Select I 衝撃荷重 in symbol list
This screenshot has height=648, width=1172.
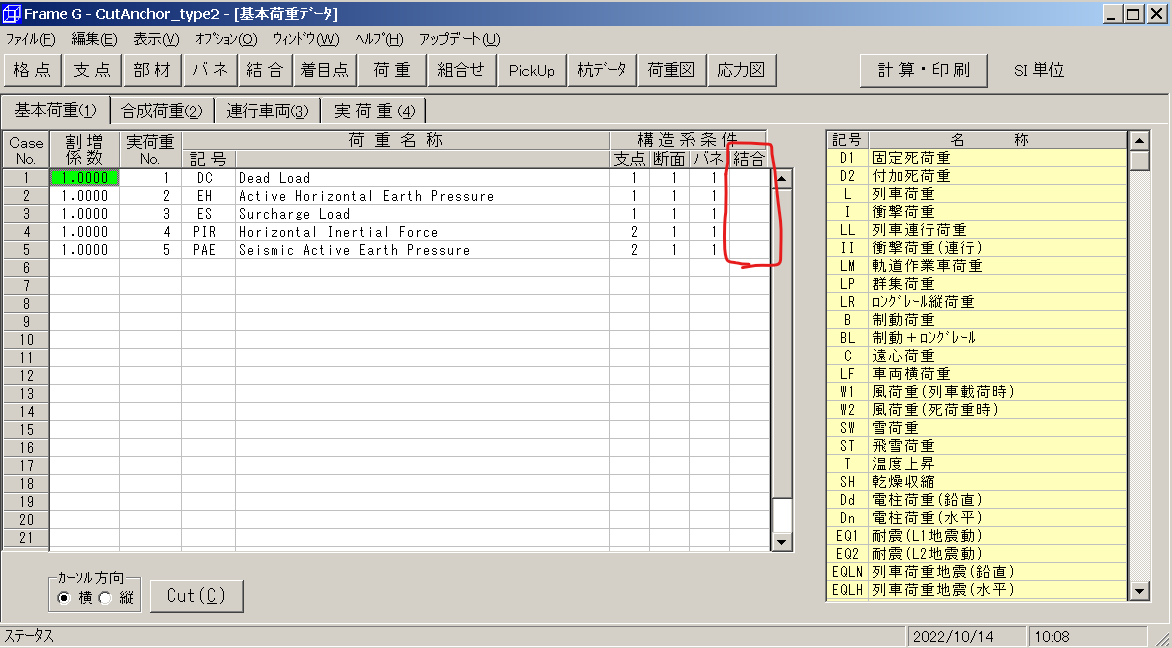[977, 212]
